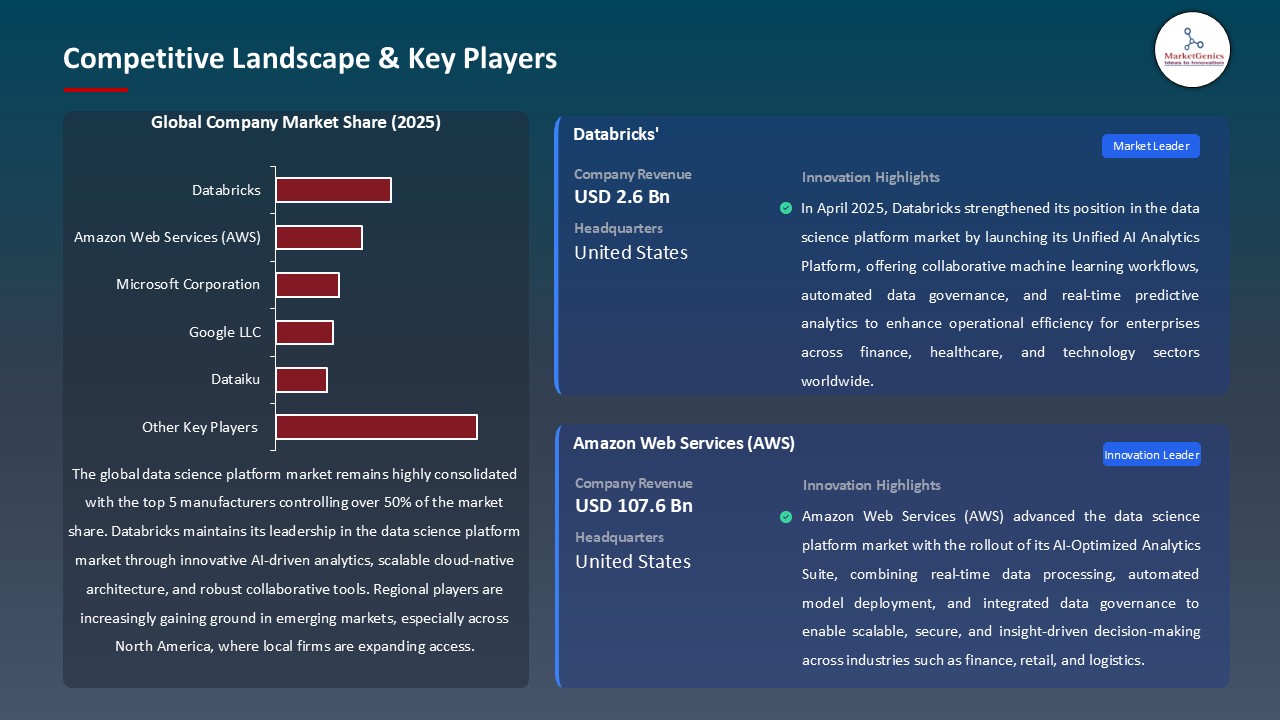Collapse the Innovation Highlights section for AWS

tap(870, 485)
